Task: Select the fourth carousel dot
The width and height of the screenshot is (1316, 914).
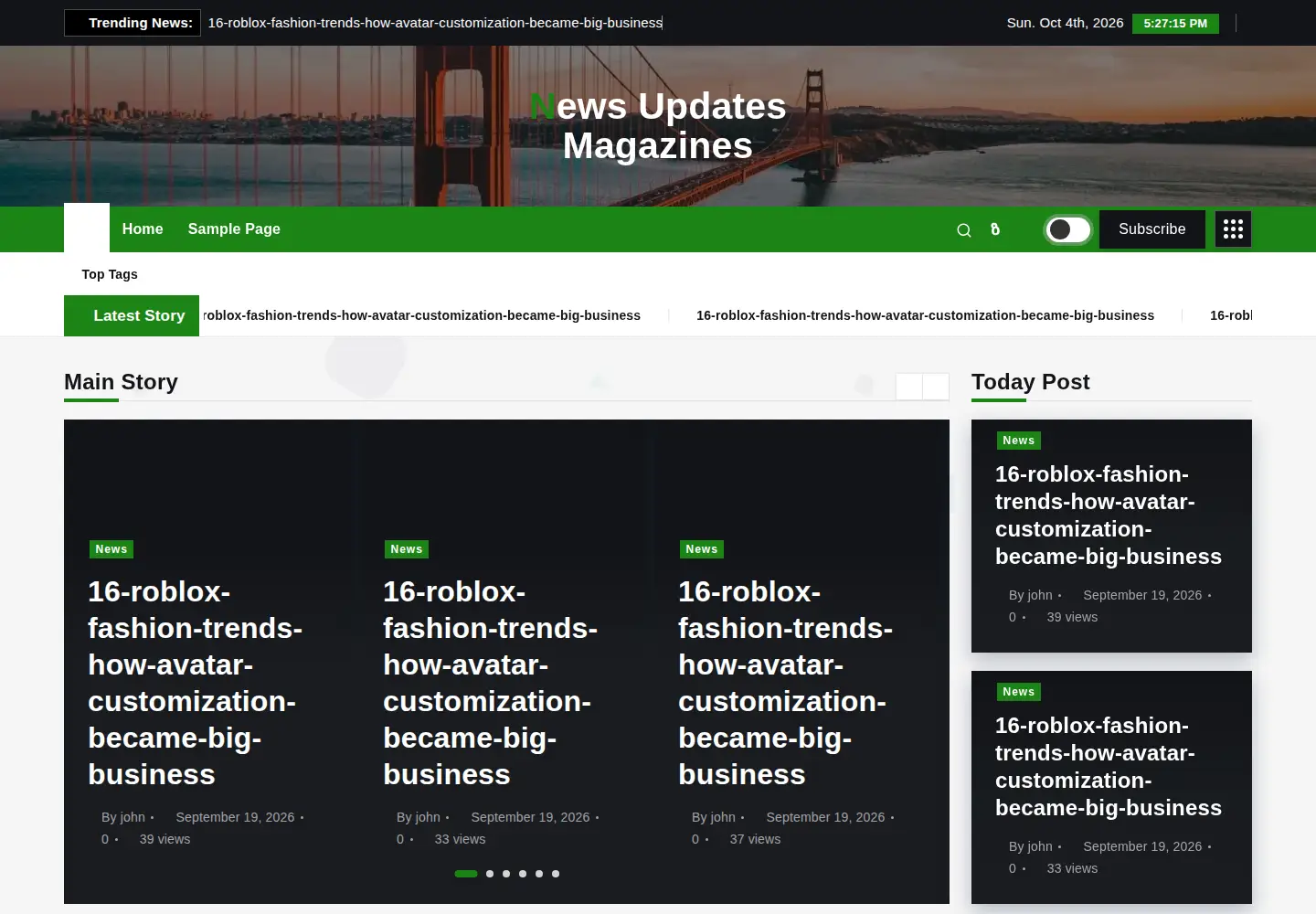Action: click(523, 874)
